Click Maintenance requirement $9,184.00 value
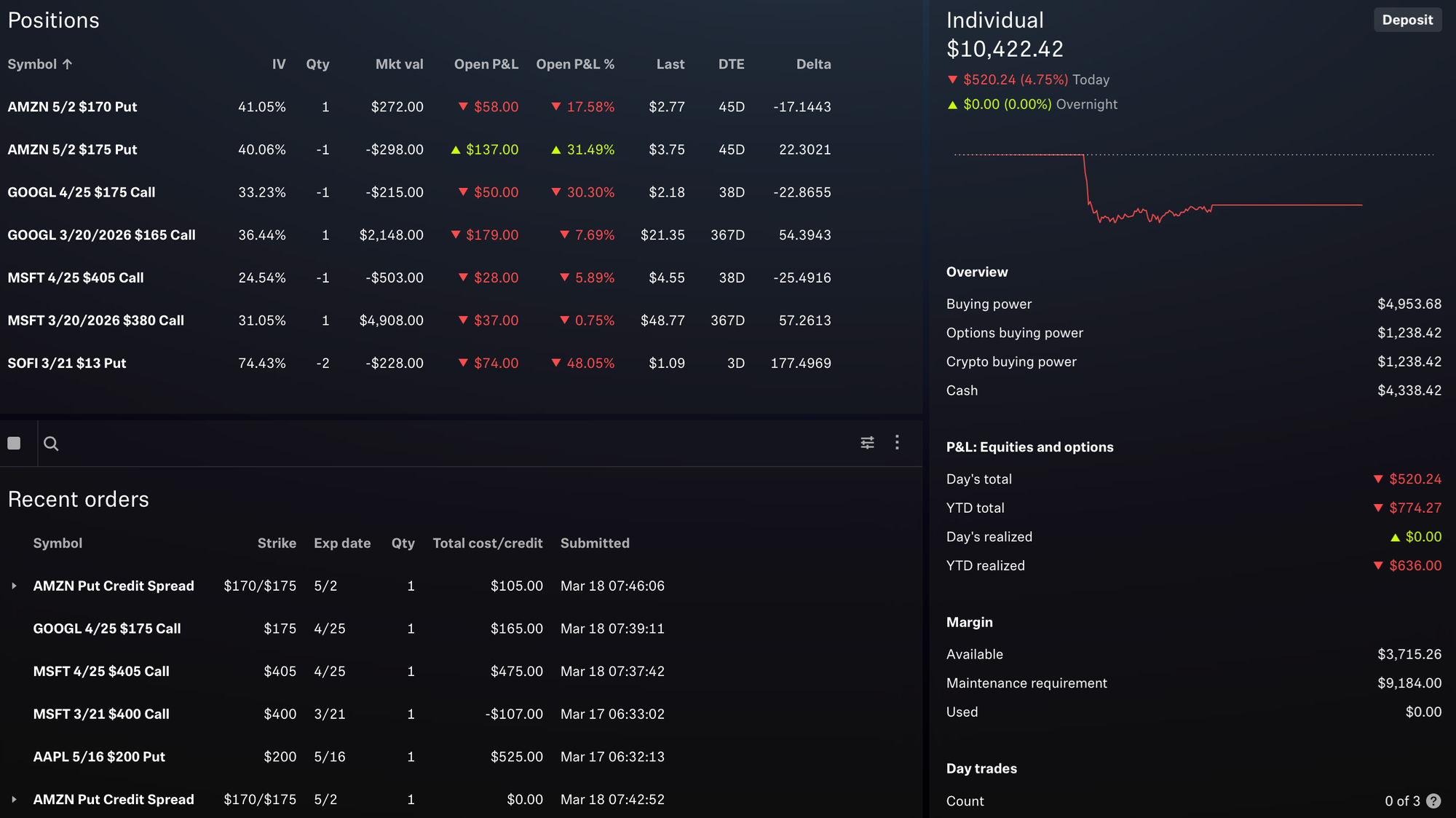The width and height of the screenshot is (1456, 818). [1409, 683]
